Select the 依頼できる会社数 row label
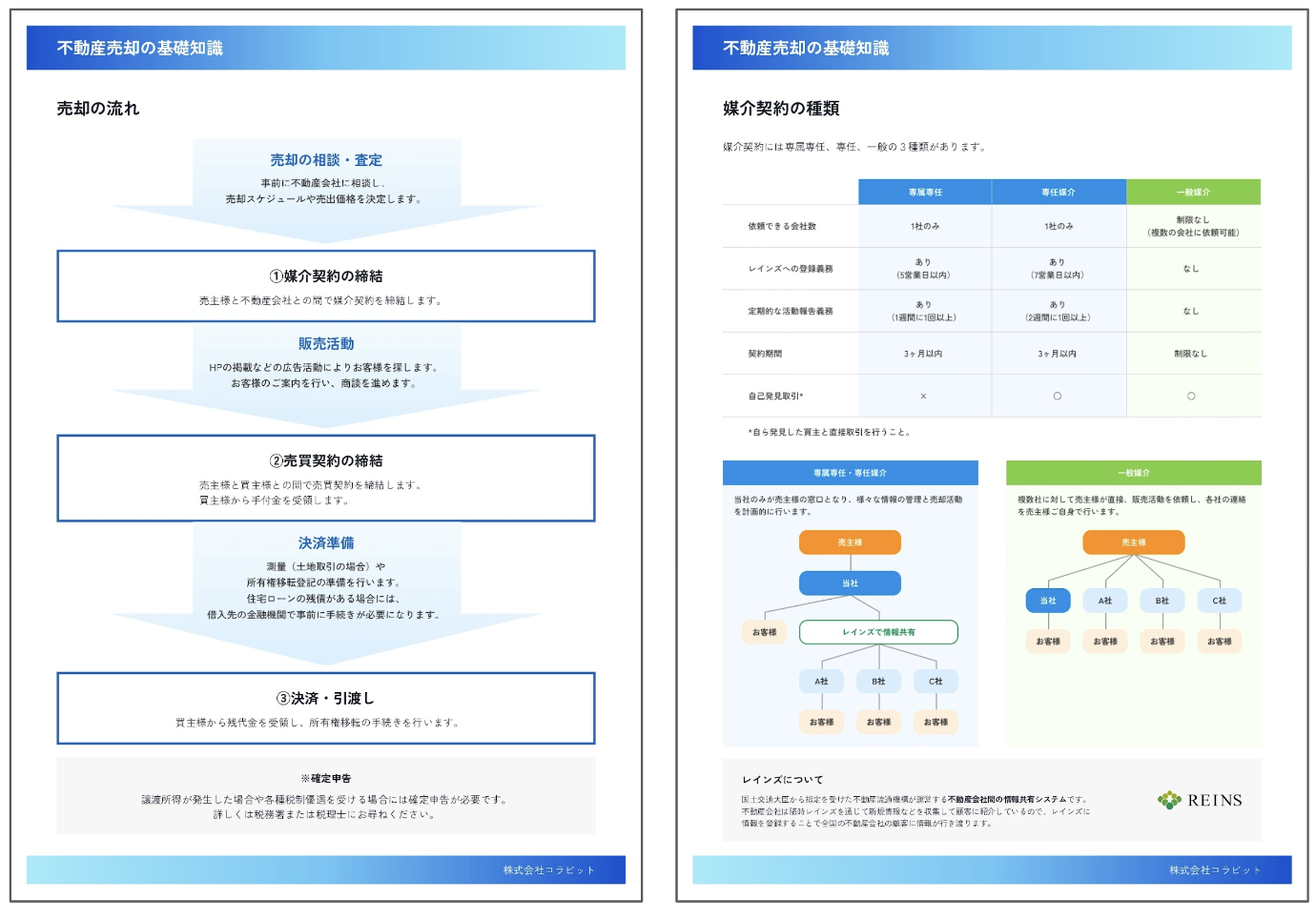 (782, 227)
